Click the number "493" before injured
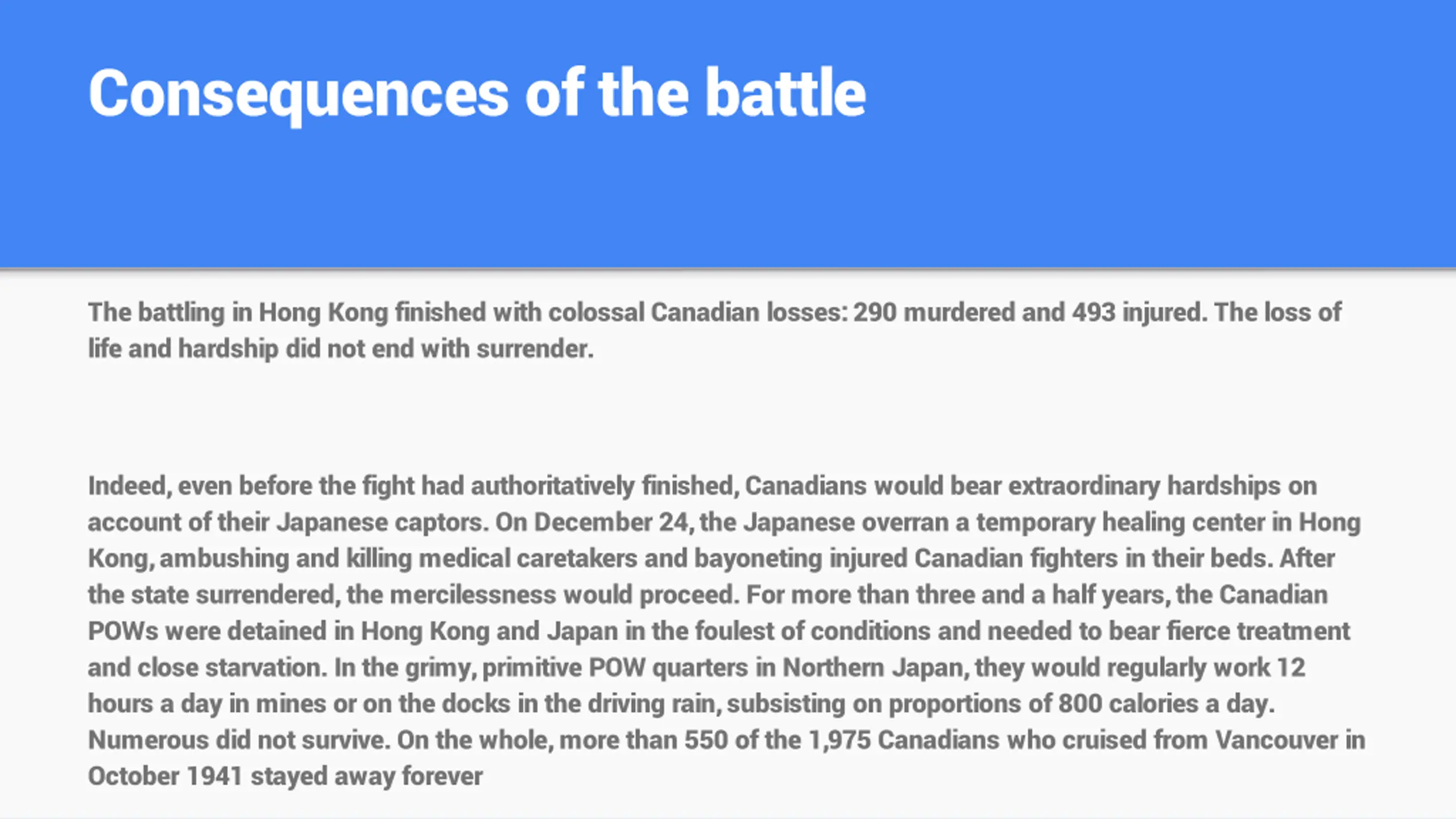1456x819 pixels. pos(1094,312)
